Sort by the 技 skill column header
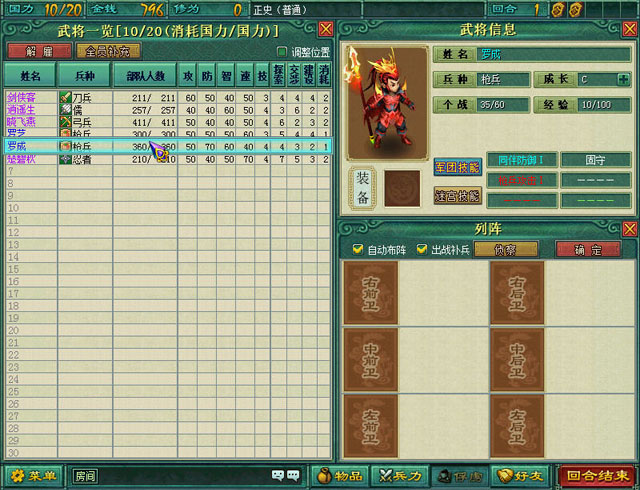640x490 pixels. [262, 75]
